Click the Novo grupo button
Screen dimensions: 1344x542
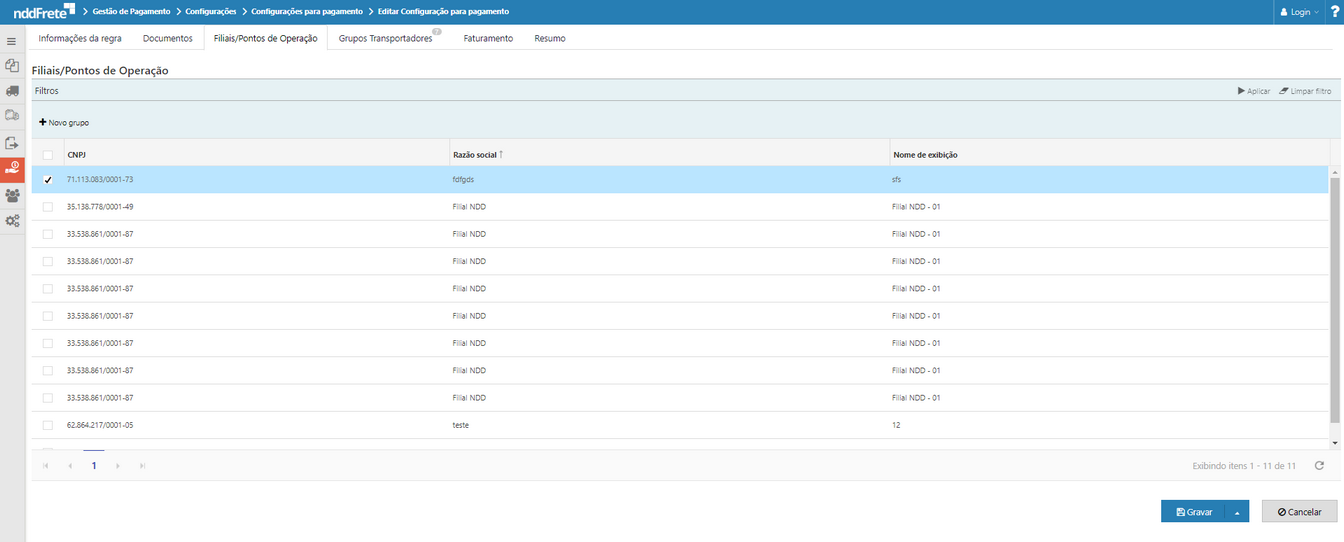64,122
